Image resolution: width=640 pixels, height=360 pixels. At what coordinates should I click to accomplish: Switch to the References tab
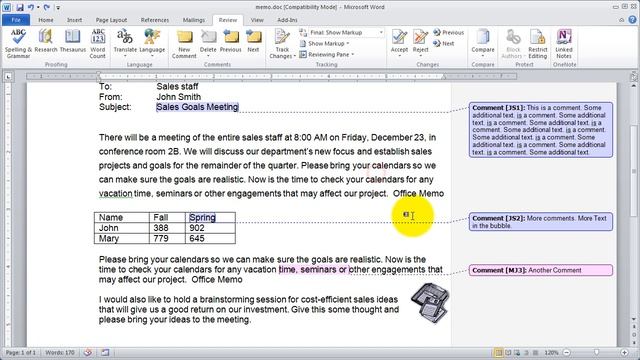point(155,20)
